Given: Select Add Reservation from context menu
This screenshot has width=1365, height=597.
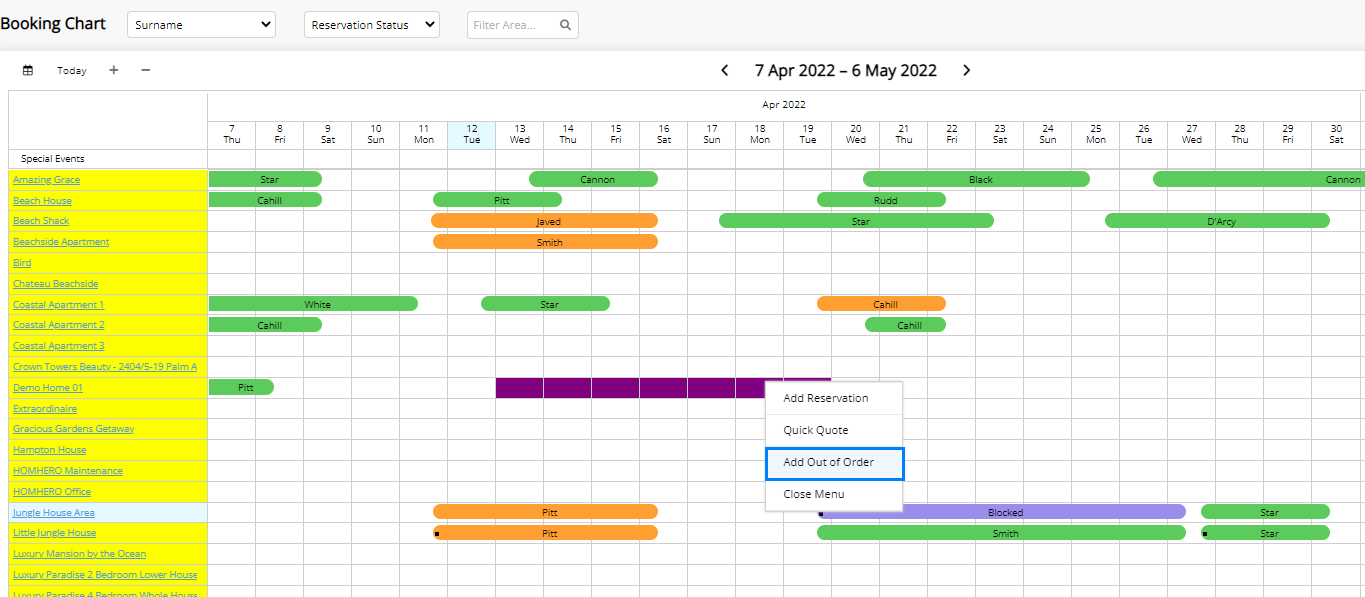Looking at the screenshot, I should [x=825, y=398].
